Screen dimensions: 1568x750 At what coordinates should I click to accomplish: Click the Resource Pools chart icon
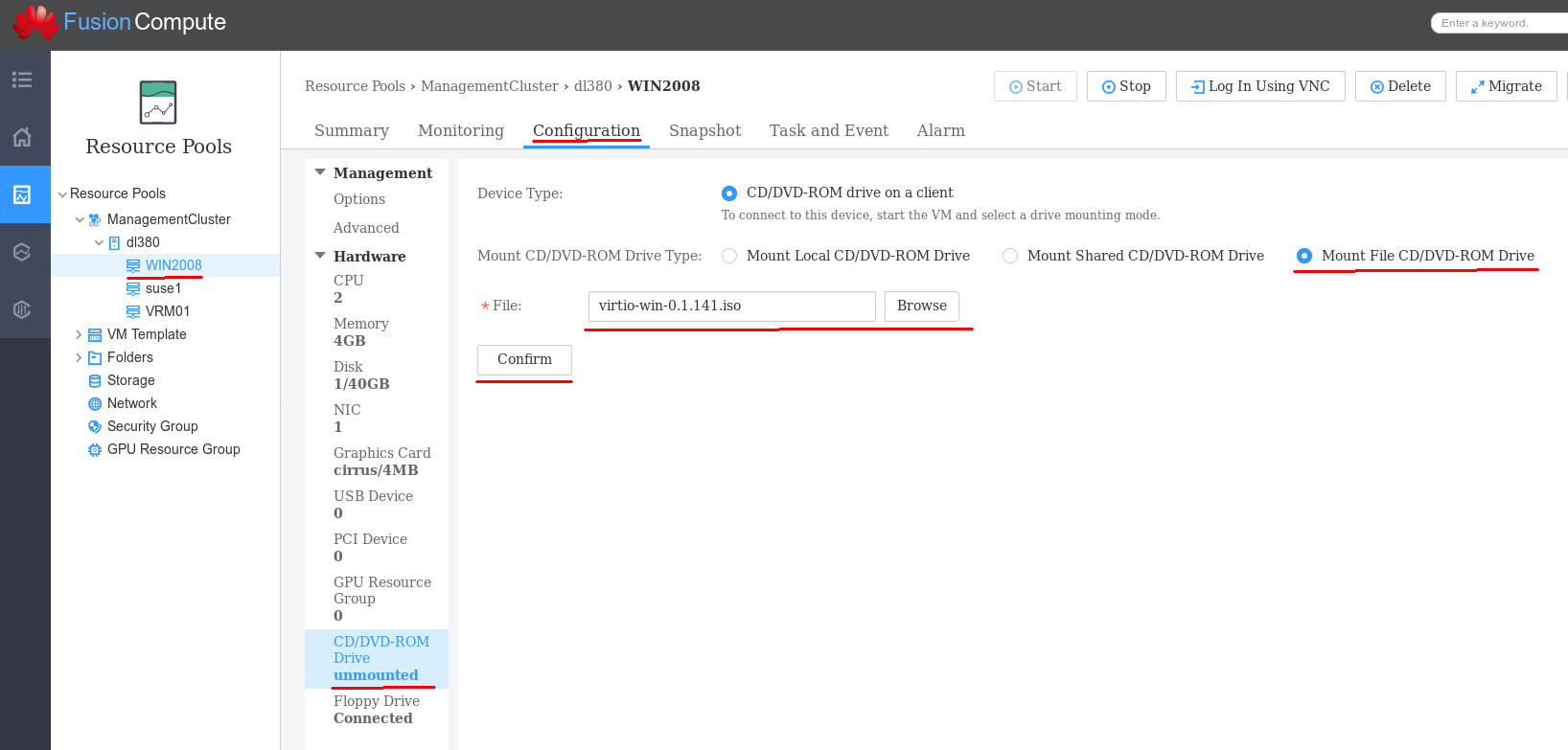(158, 102)
